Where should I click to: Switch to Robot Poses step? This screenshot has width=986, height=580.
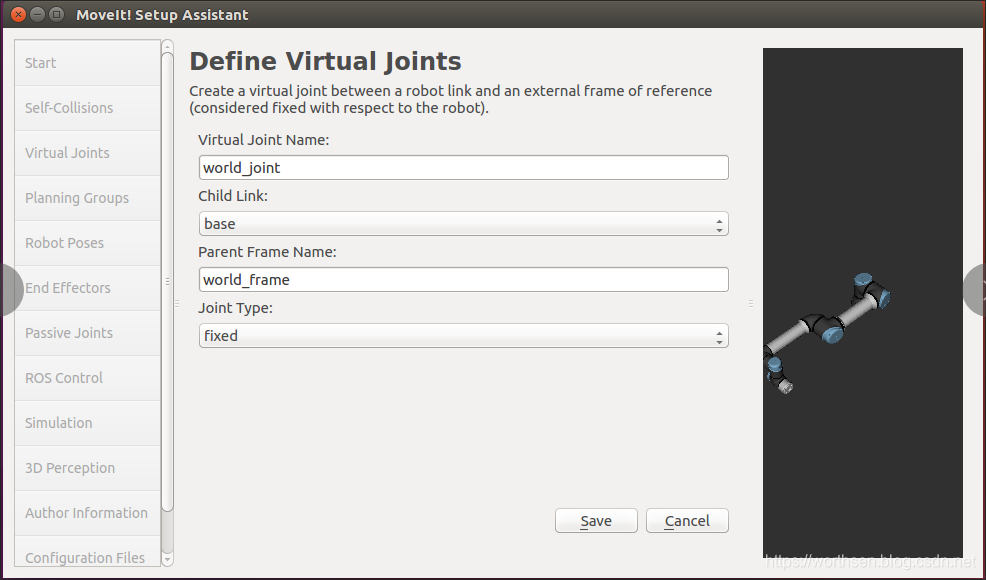pos(87,243)
